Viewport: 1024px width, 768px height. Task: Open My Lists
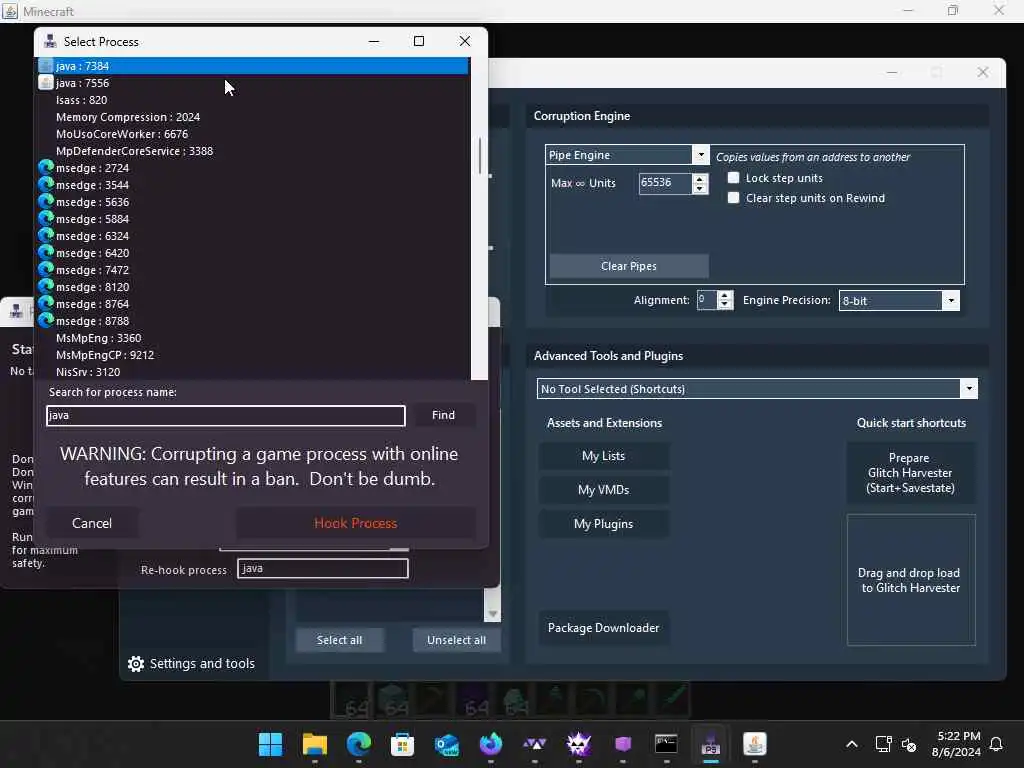click(603, 456)
